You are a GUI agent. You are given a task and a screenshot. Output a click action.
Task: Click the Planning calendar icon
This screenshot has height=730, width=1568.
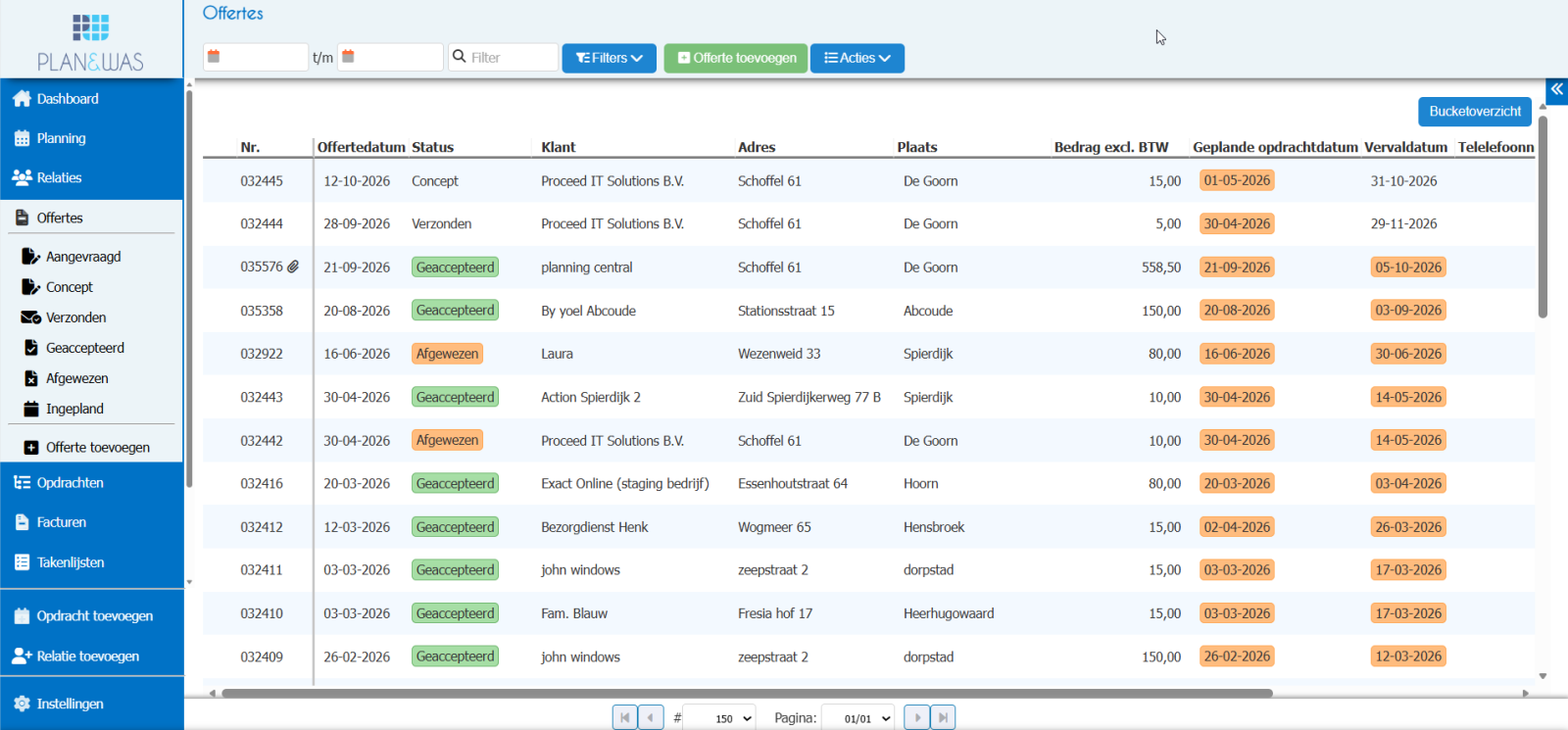[x=22, y=138]
